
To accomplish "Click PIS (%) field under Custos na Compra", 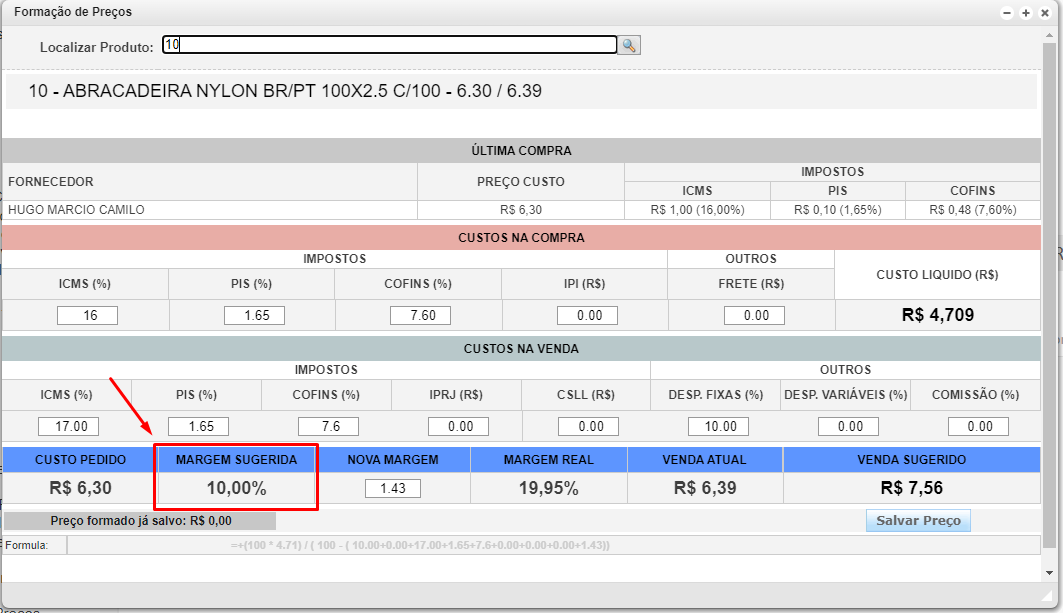I will tap(254, 315).
